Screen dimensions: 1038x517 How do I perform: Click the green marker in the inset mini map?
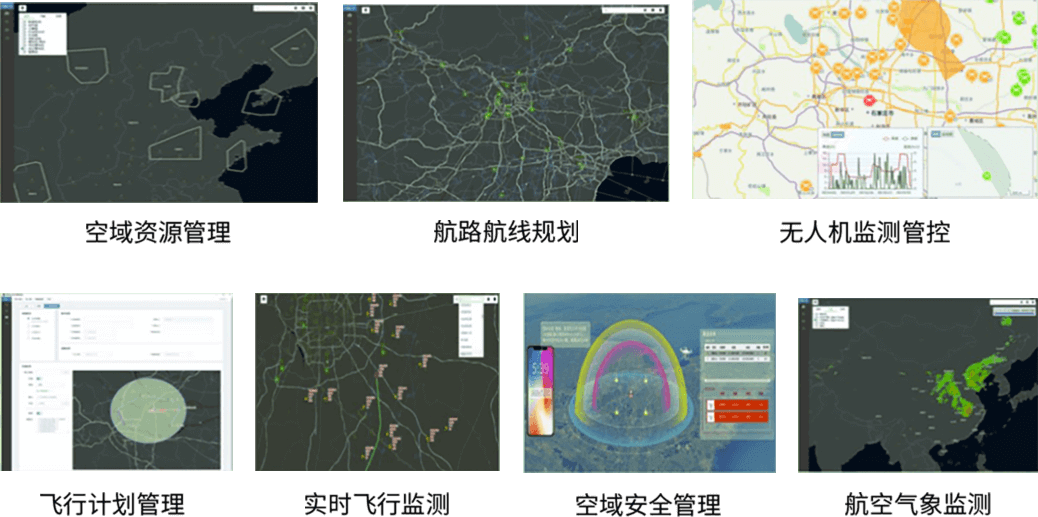pyautogui.click(x=987, y=176)
